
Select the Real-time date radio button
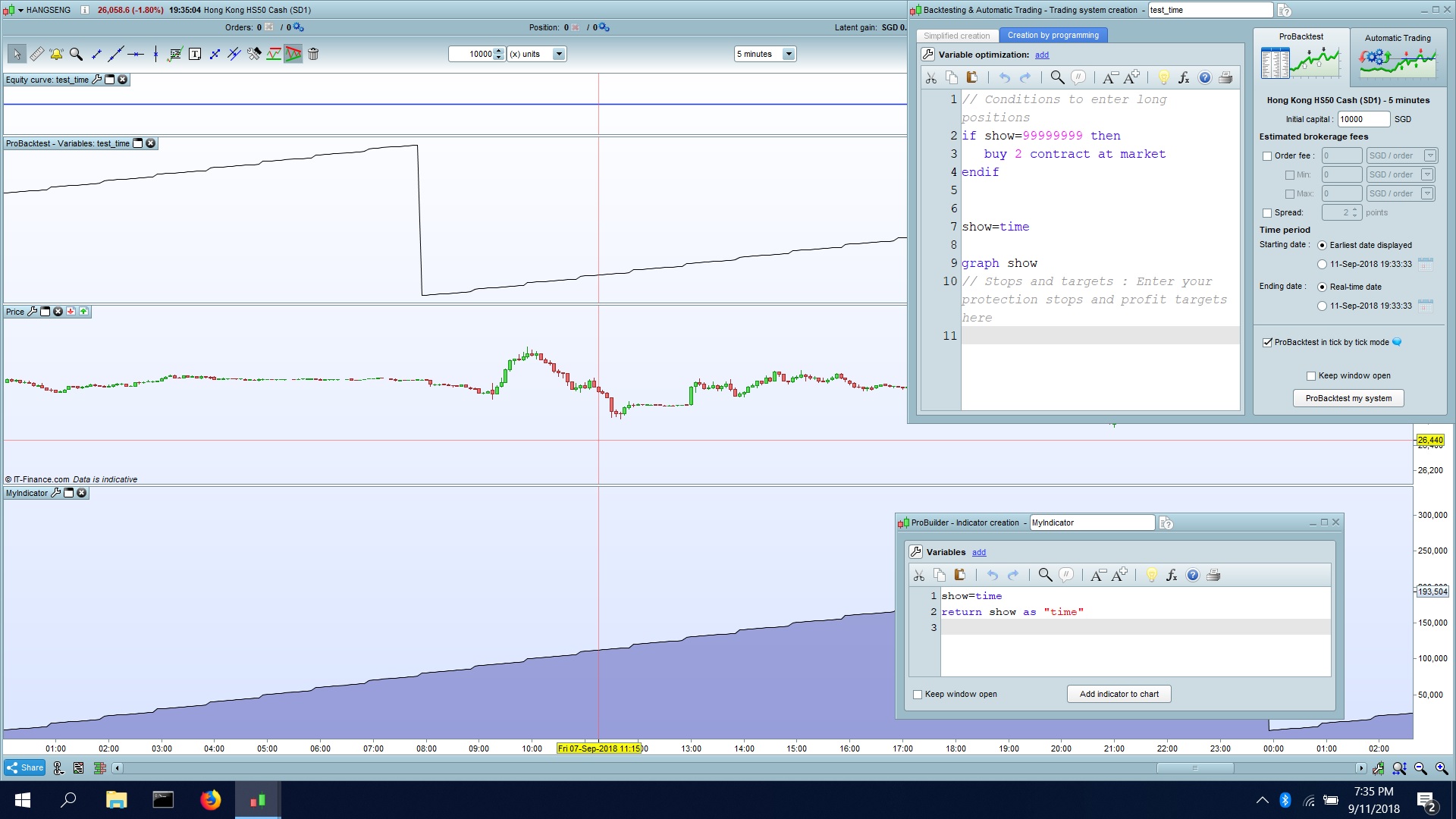pos(1323,287)
